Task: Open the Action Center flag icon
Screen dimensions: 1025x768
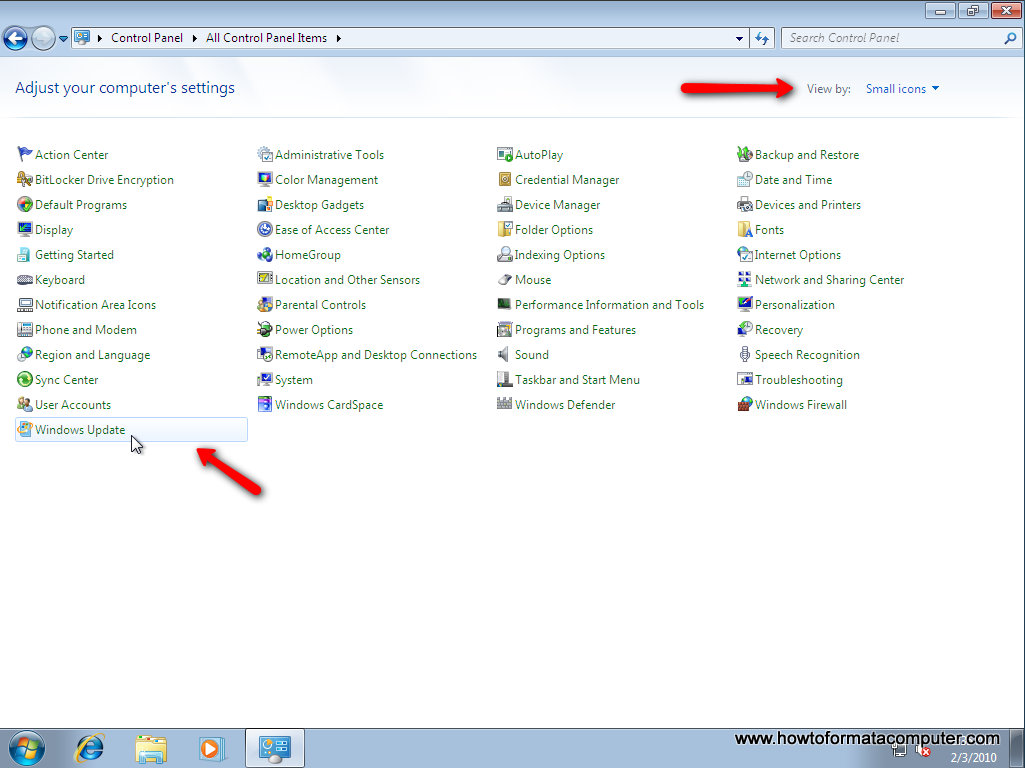Action: pos(25,154)
